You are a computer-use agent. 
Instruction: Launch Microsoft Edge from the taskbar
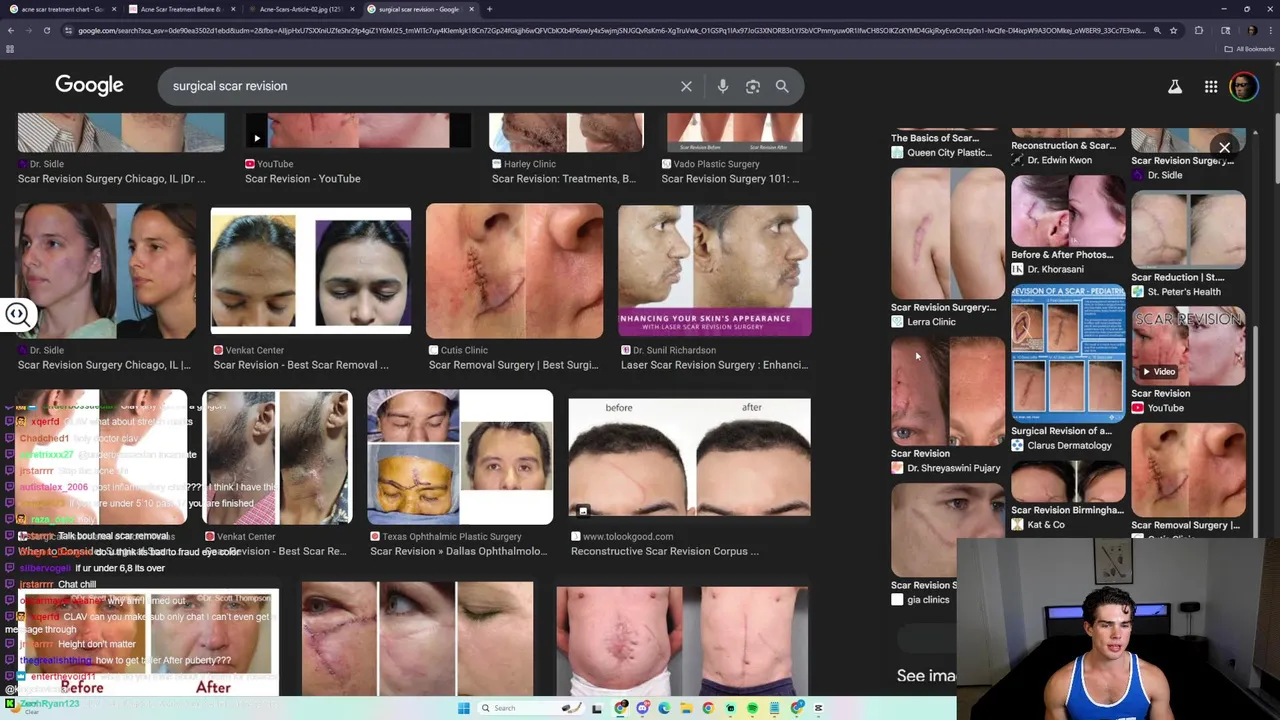[664, 708]
